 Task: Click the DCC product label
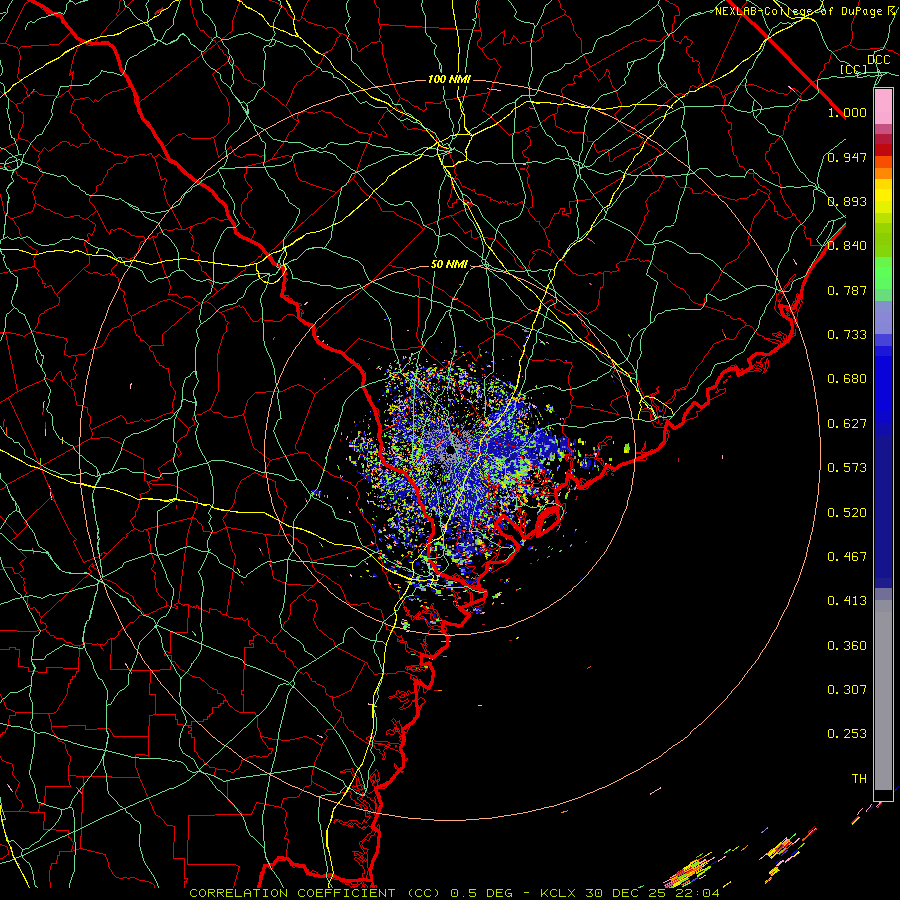click(879, 60)
